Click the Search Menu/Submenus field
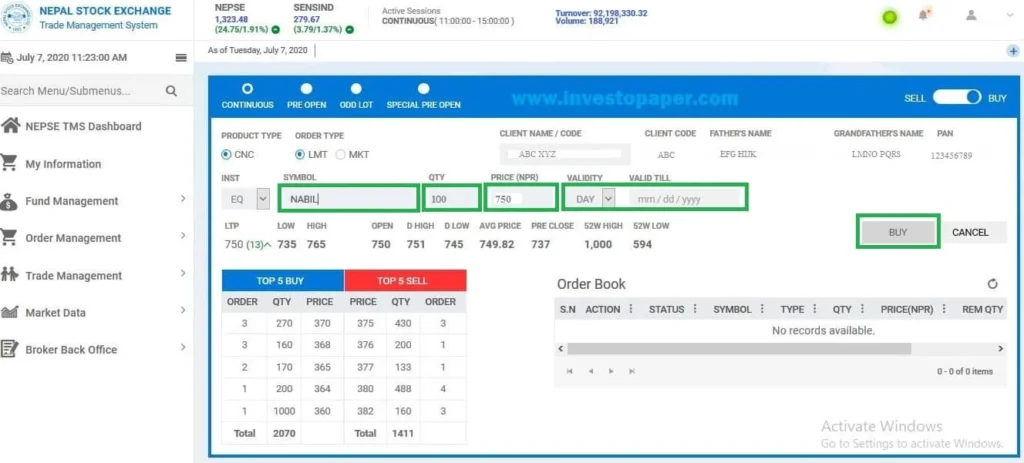This screenshot has width=1024, height=463. [82, 91]
